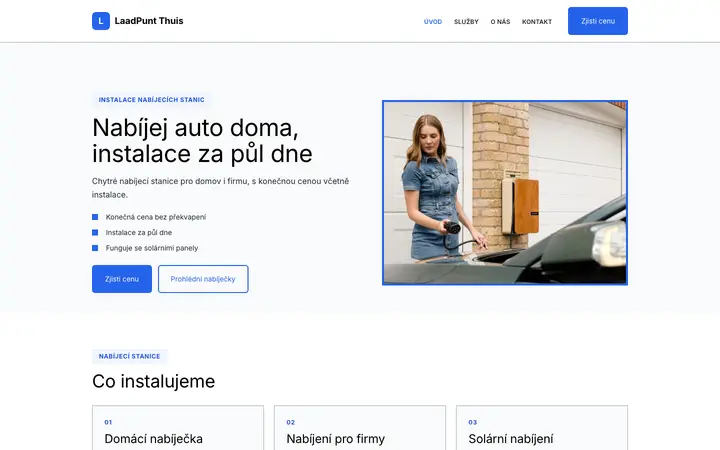Click bullet text Instalace za půl dne
720x450 pixels.
(x=139, y=233)
